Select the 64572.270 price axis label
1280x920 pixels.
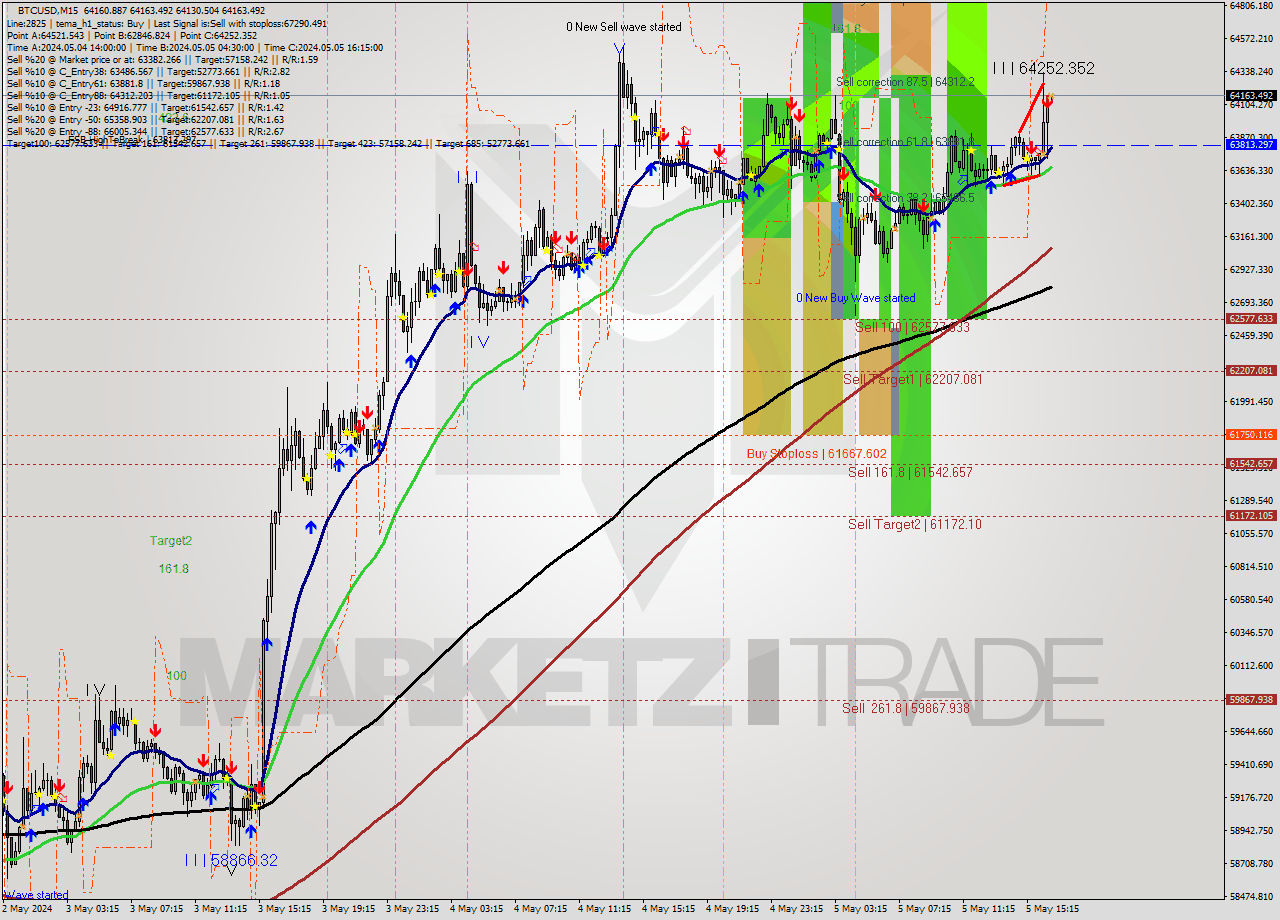[1251, 39]
